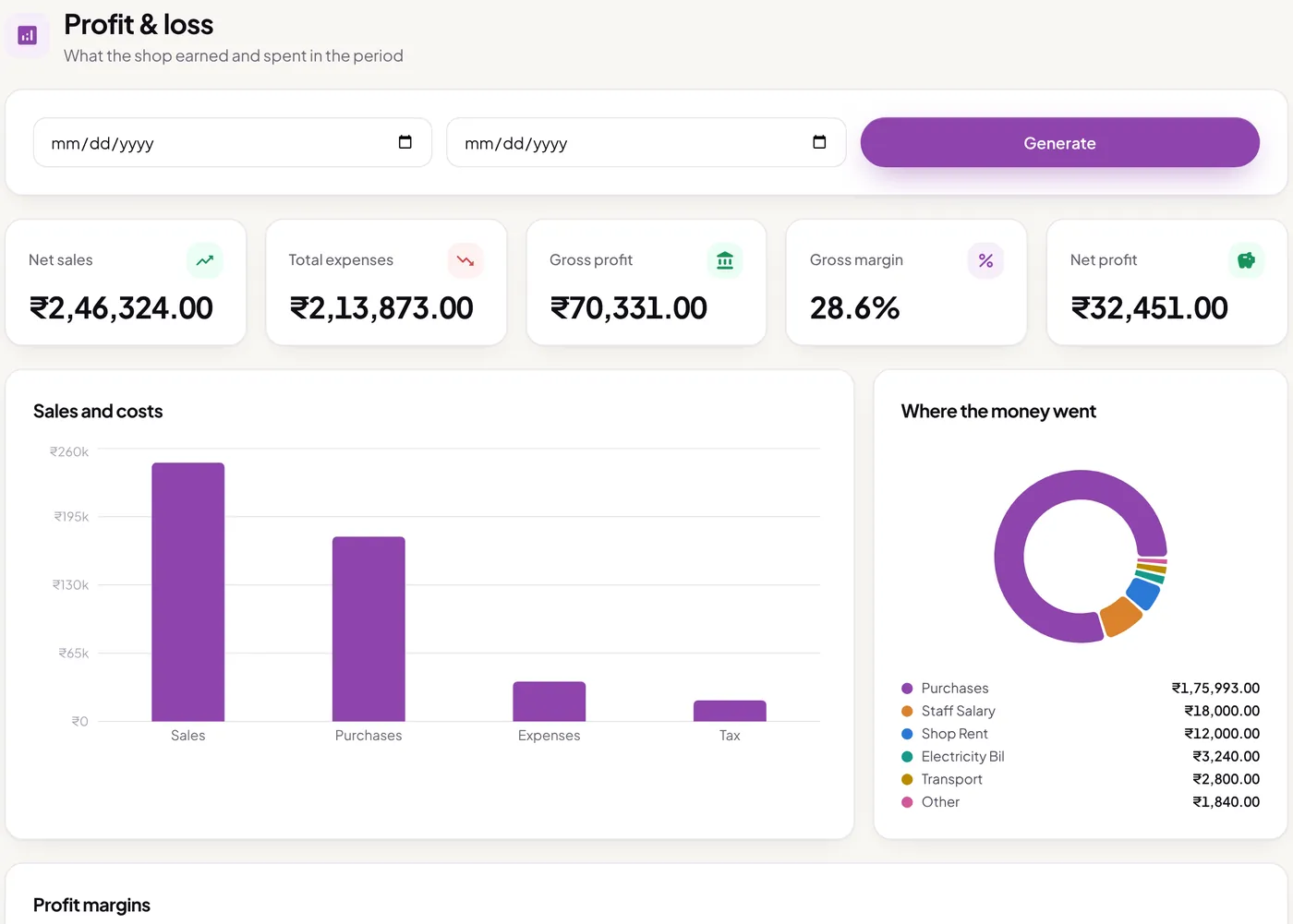Click the Sales bar in chart

188,592
